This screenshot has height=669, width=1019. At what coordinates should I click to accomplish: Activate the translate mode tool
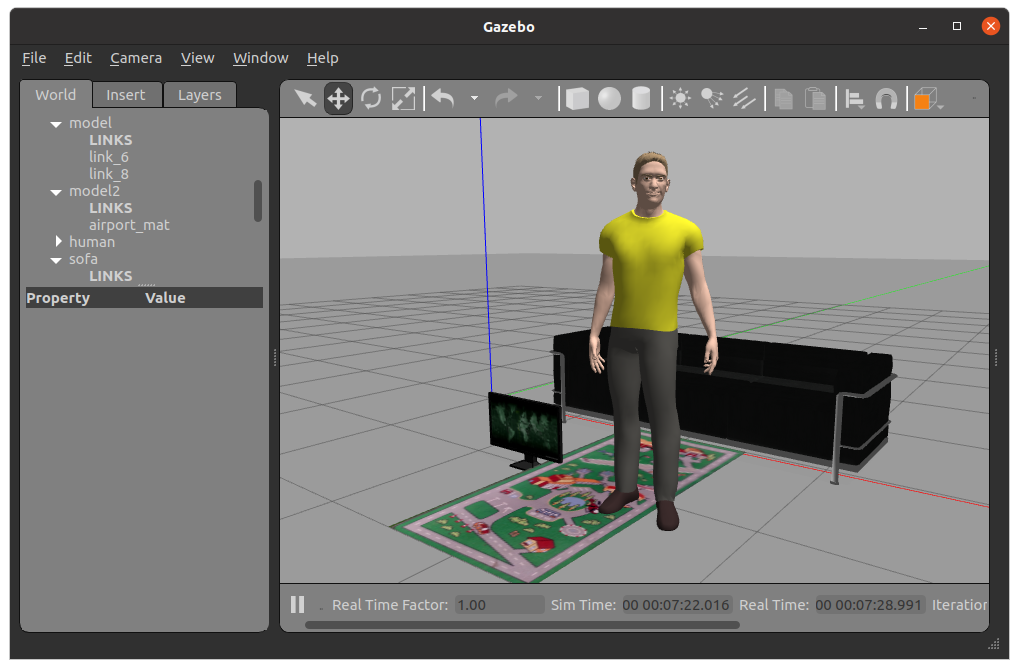point(338,99)
